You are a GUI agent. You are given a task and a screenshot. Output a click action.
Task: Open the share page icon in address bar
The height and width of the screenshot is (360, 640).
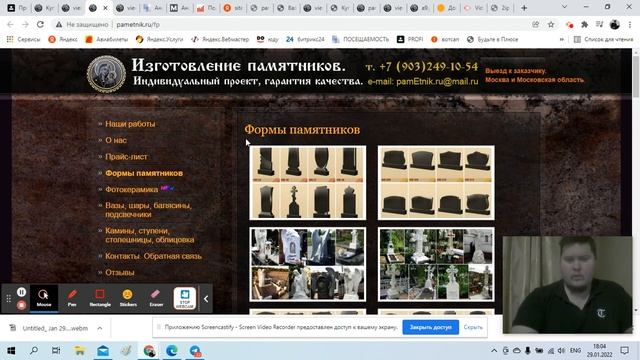pyautogui.click(x=536, y=24)
